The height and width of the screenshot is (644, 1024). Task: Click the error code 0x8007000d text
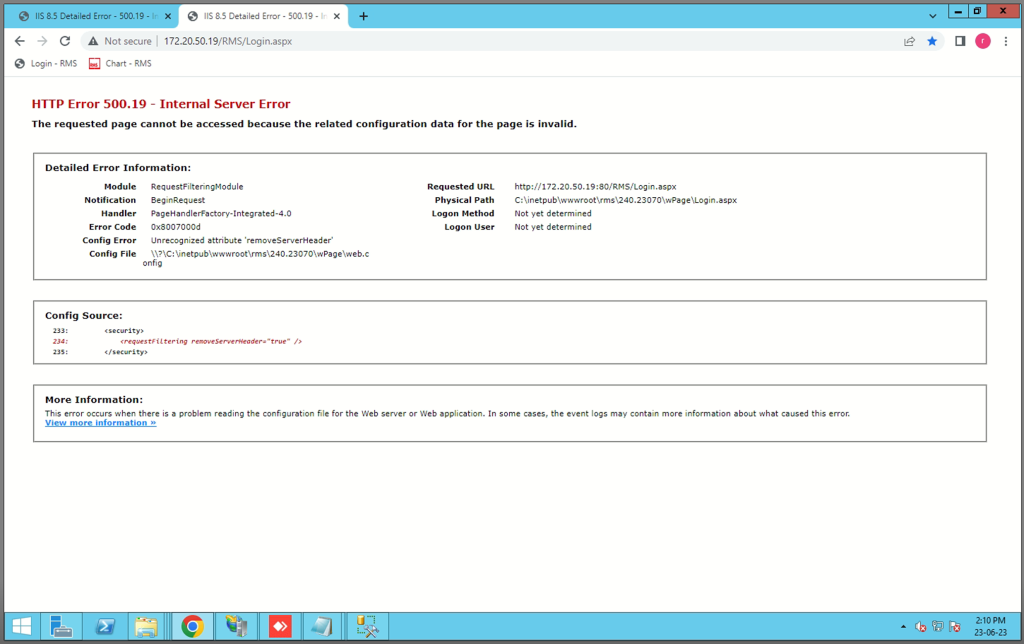pos(176,227)
